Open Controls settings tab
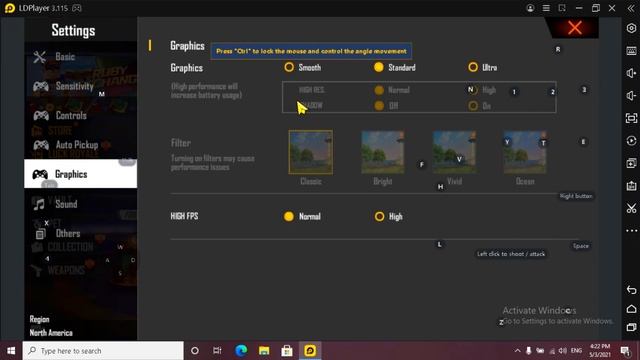The width and height of the screenshot is (640, 360). [80, 115]
